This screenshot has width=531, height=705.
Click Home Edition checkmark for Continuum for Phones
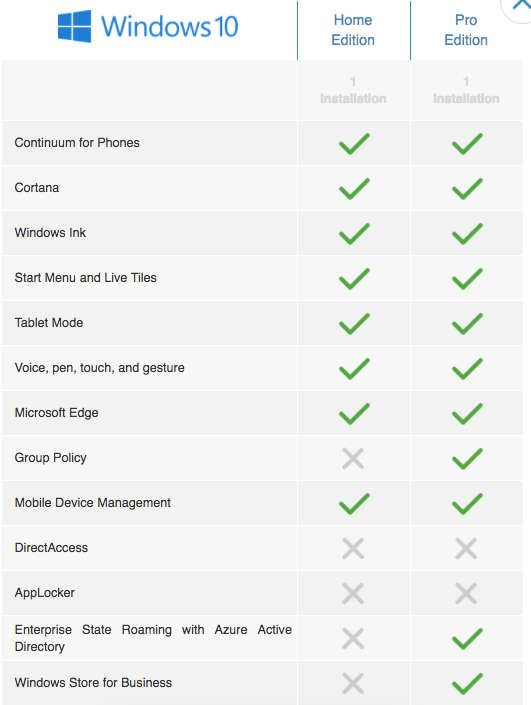(354, 143)
